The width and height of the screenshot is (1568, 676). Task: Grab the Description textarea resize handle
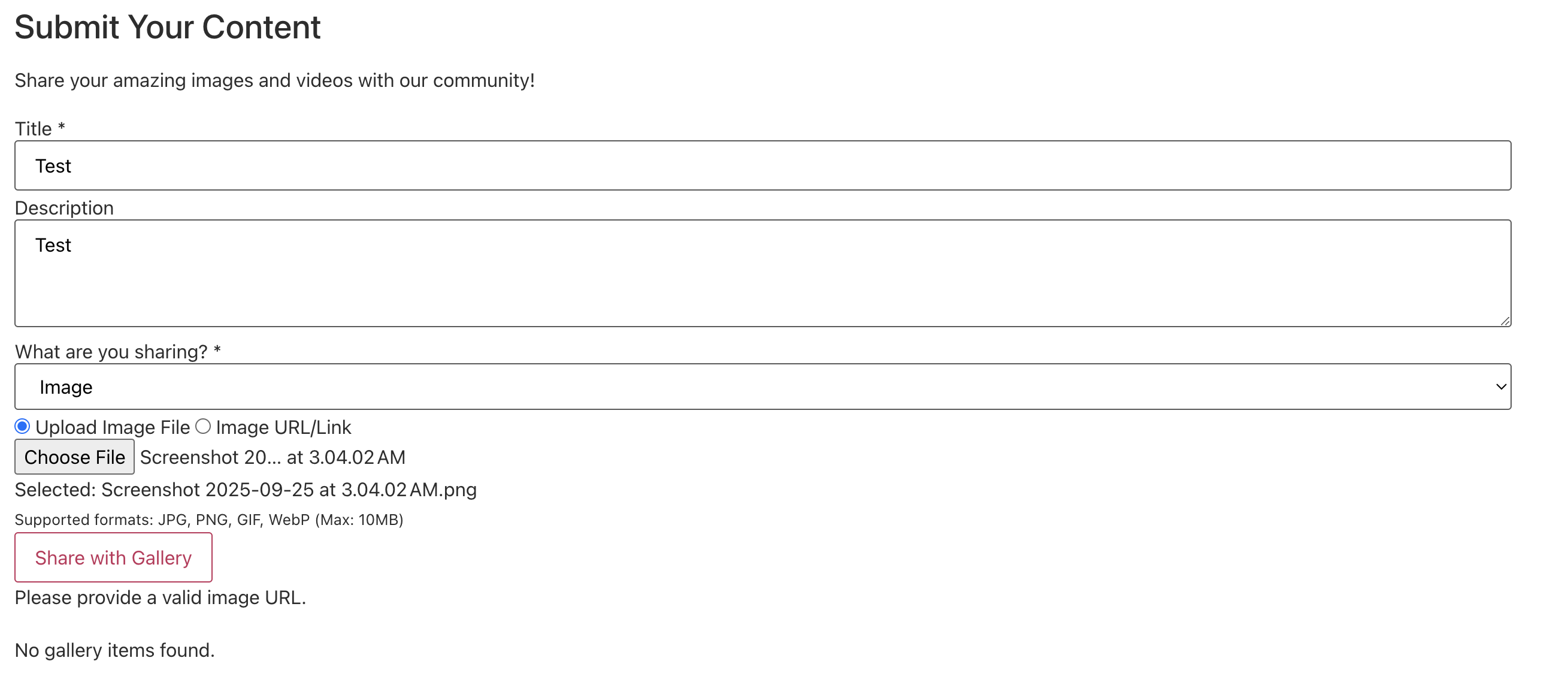point(1505,321)
